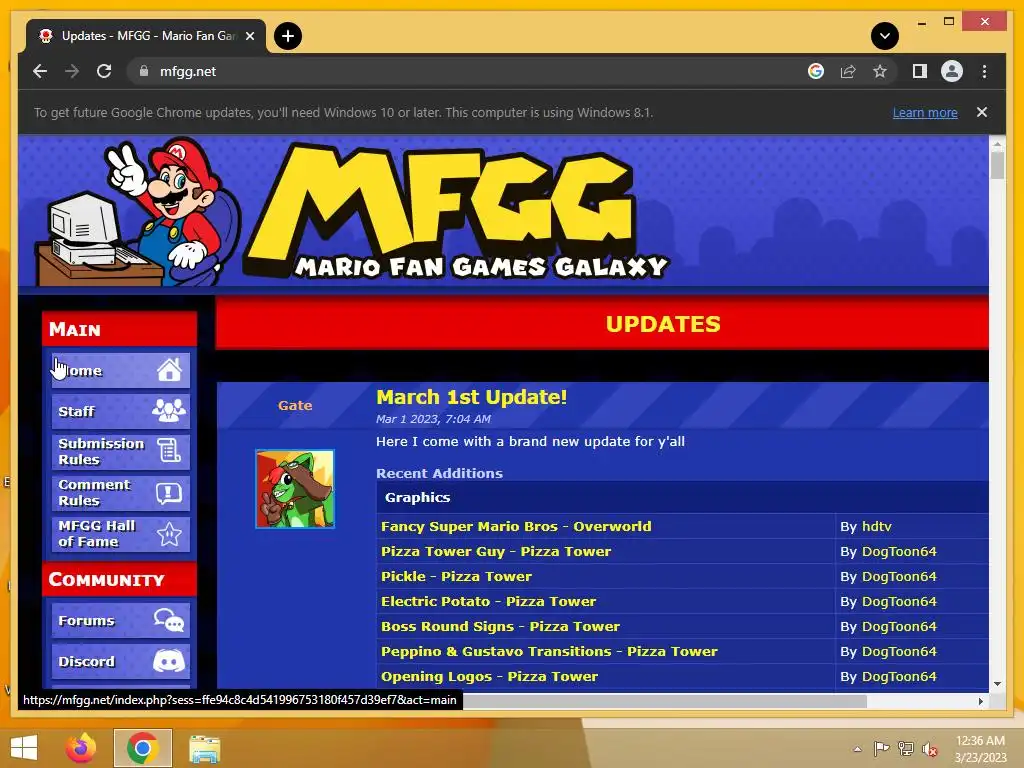
Task: Click the browser forward arrow
Action: [72, 71]
